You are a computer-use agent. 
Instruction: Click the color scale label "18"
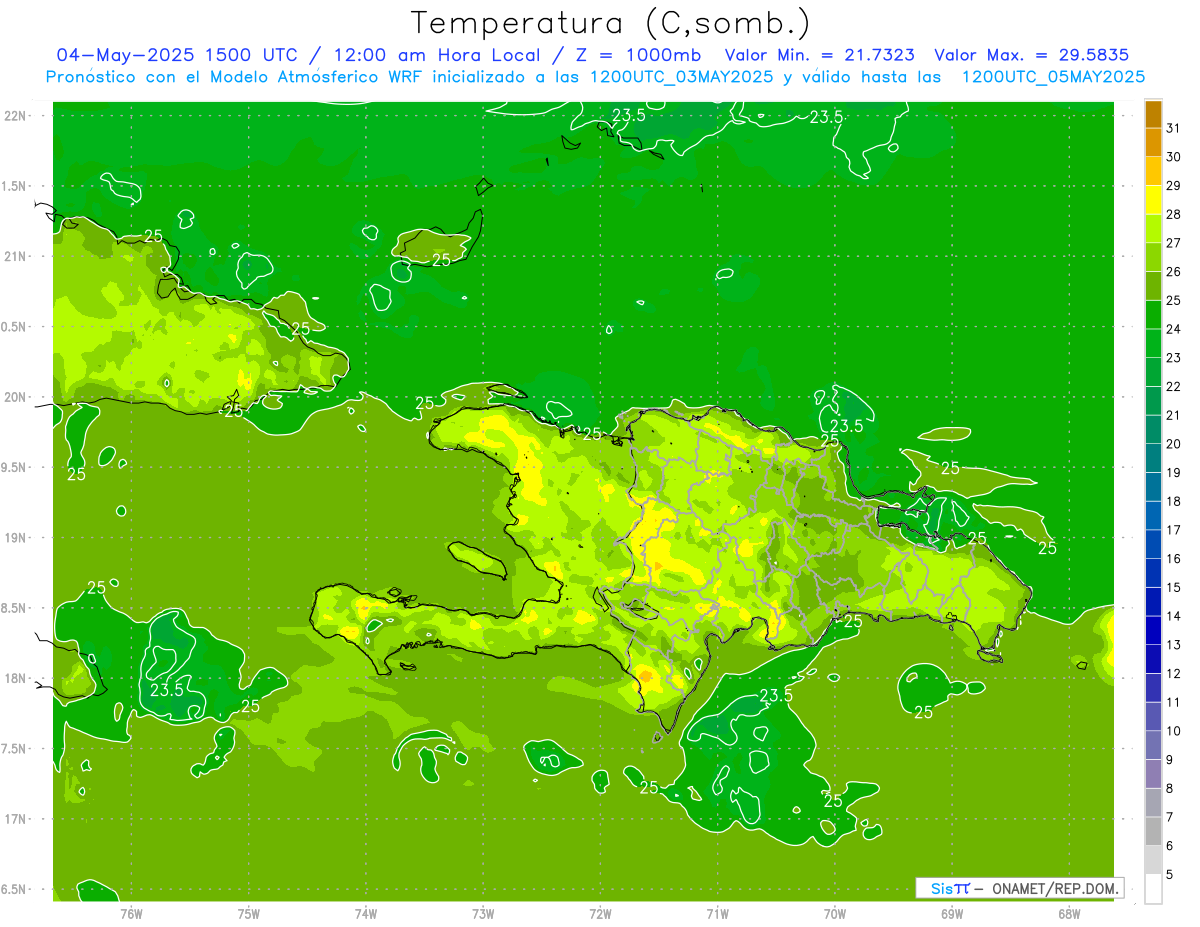pyautogui.click(x=1174, y=501)
